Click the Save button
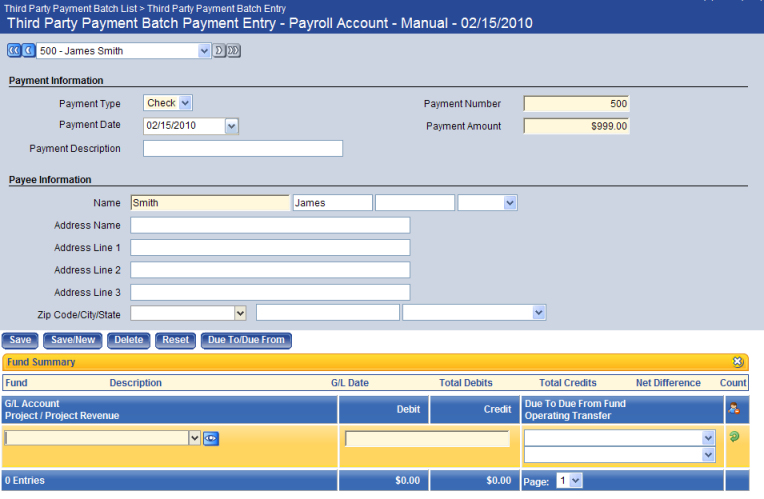The height and width of the screenshot is (499, 764). [x=21, y=340]
